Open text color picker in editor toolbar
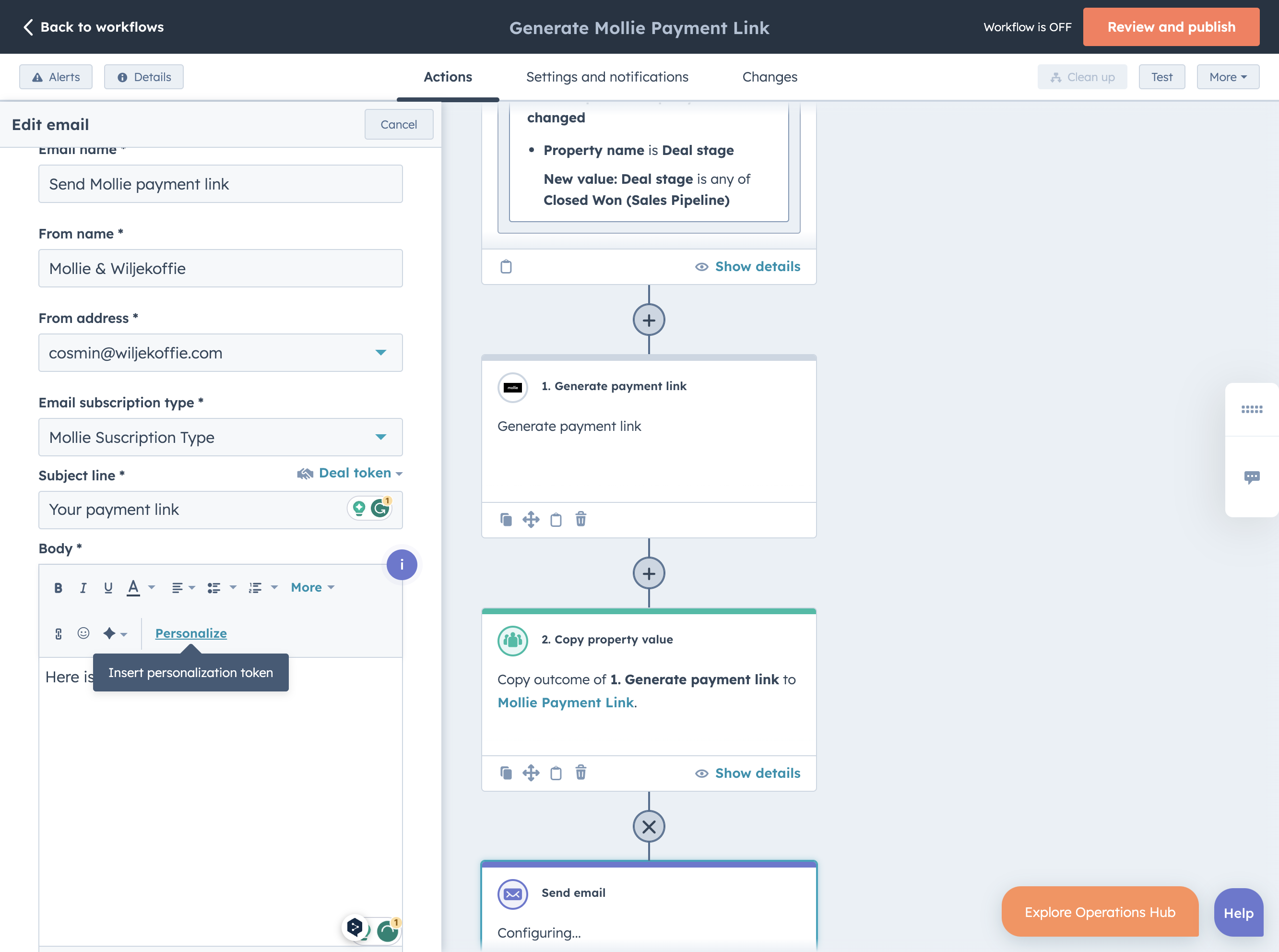 coord(141,588)
